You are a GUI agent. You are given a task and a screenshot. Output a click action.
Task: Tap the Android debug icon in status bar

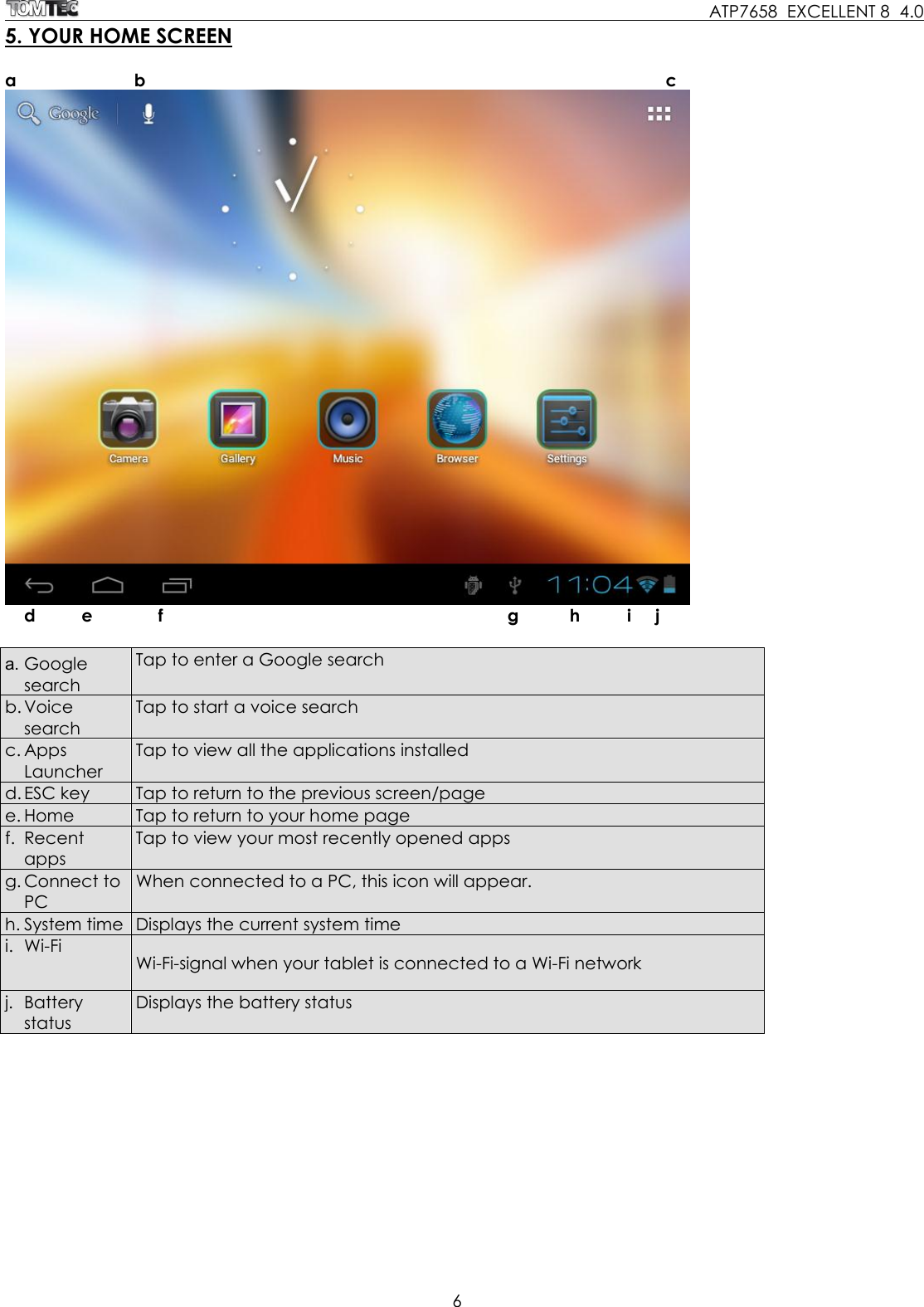[x=473, y=585]
